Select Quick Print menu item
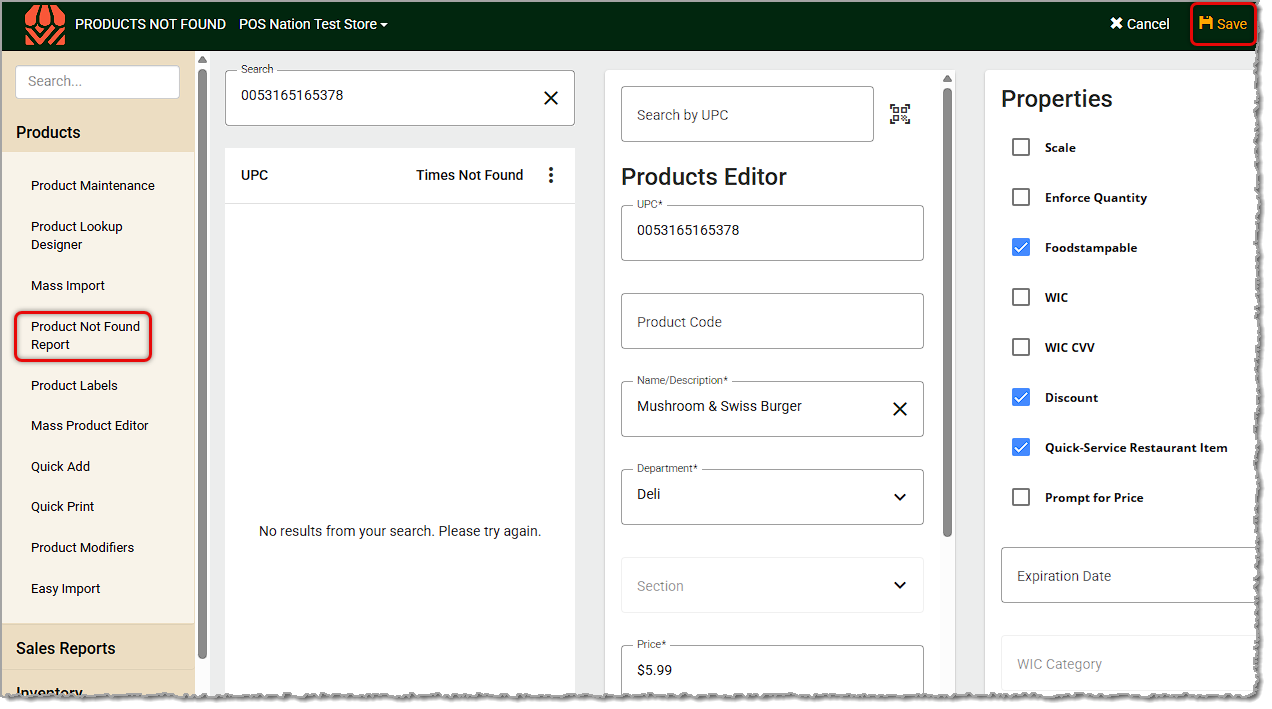 pyautogui.click(x=63, y=506)
